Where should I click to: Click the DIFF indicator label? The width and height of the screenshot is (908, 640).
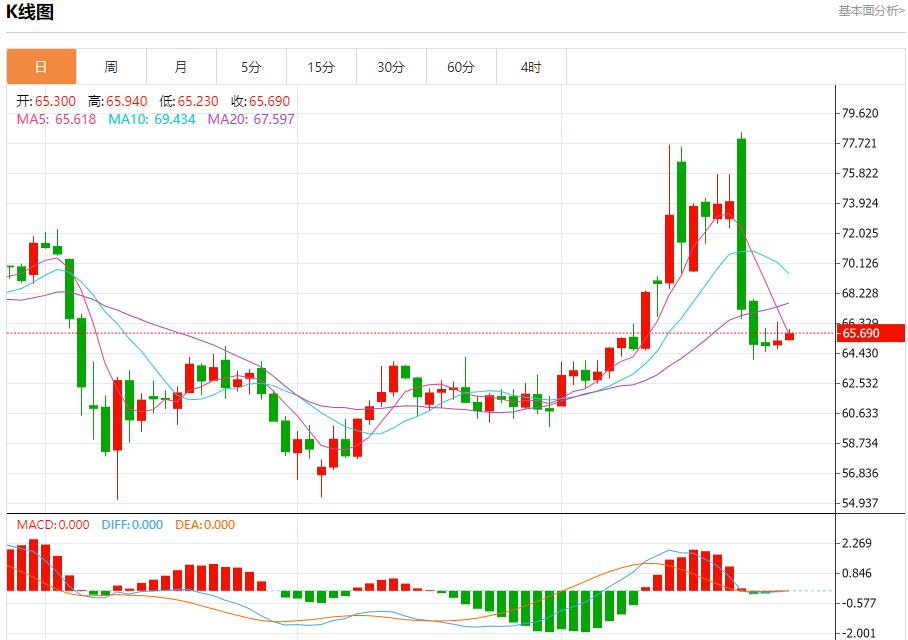click(117, 525)
